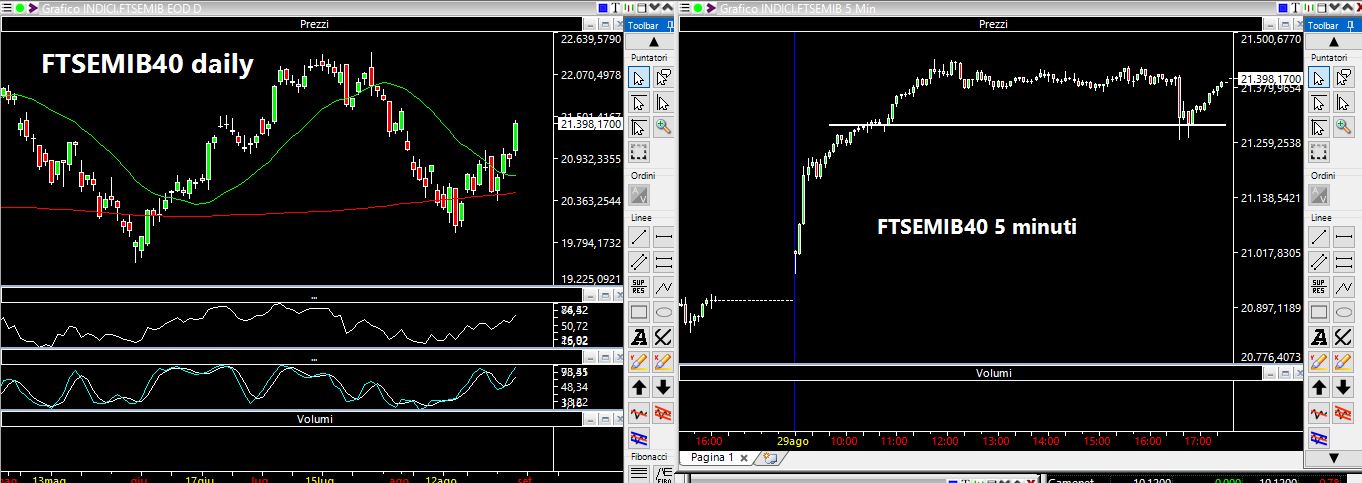Viewport: 1362px width, 483px height.
Task: Click the Volumi header of 5 Min chart
Action: tap(993, 373)
